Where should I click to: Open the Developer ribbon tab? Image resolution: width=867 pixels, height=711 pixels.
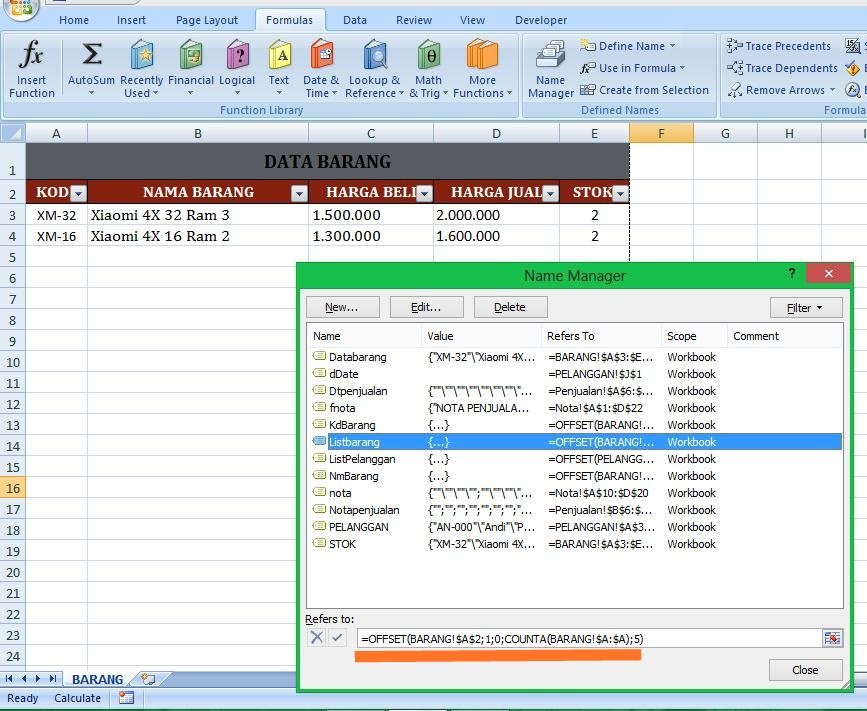pyautogui.click(x=540, y=19)
